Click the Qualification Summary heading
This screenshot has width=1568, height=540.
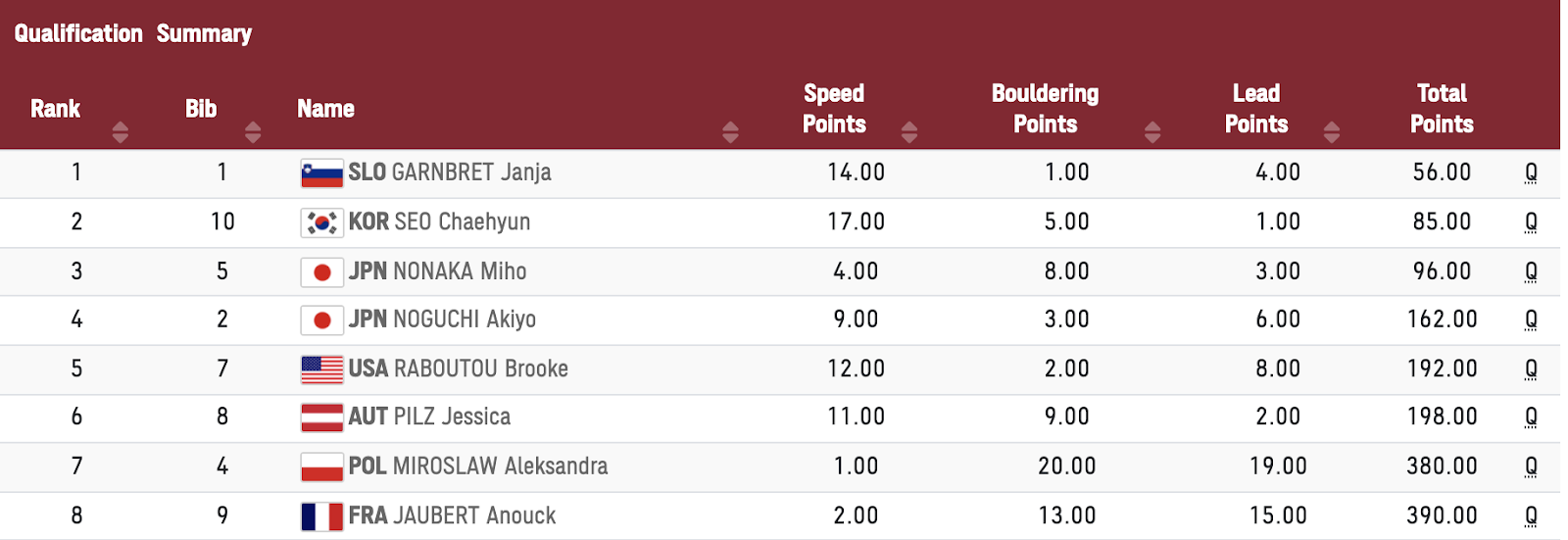tap(133, 33)
